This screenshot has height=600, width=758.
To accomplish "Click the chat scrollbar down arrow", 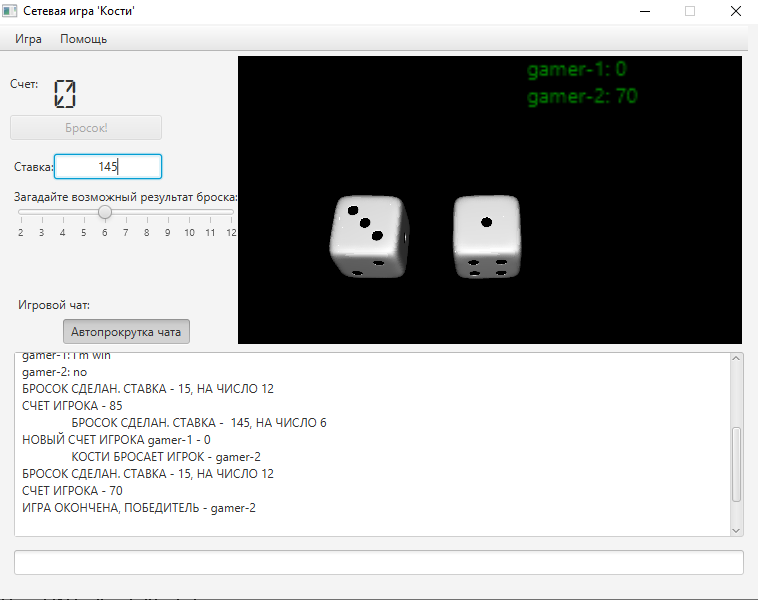I will (737, 529).
